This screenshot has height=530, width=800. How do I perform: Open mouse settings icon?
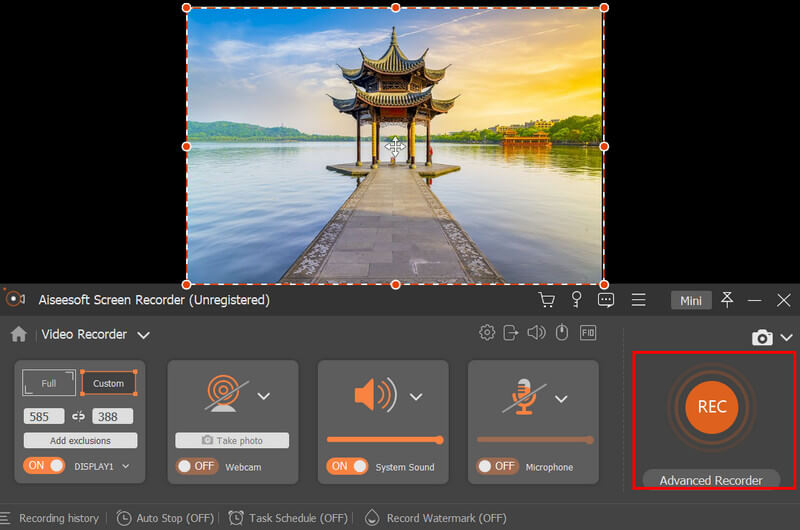[562, 333]
